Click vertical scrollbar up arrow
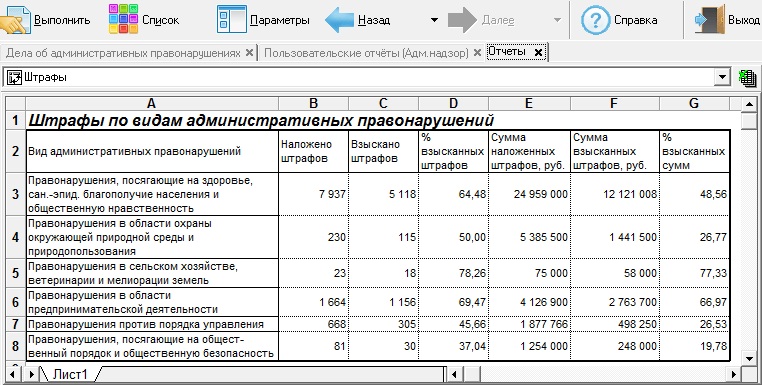762x385 pixels. pyautogui.click(x=749, y=104)
